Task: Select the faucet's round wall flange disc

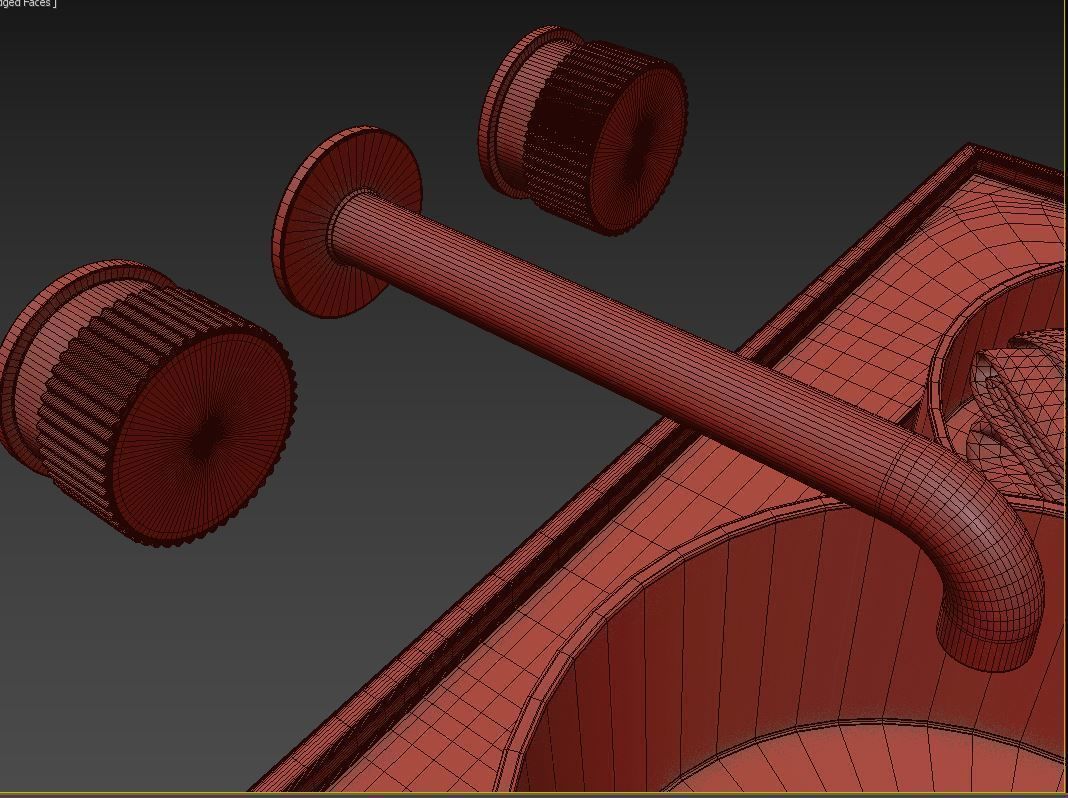Action: [346, 221]
